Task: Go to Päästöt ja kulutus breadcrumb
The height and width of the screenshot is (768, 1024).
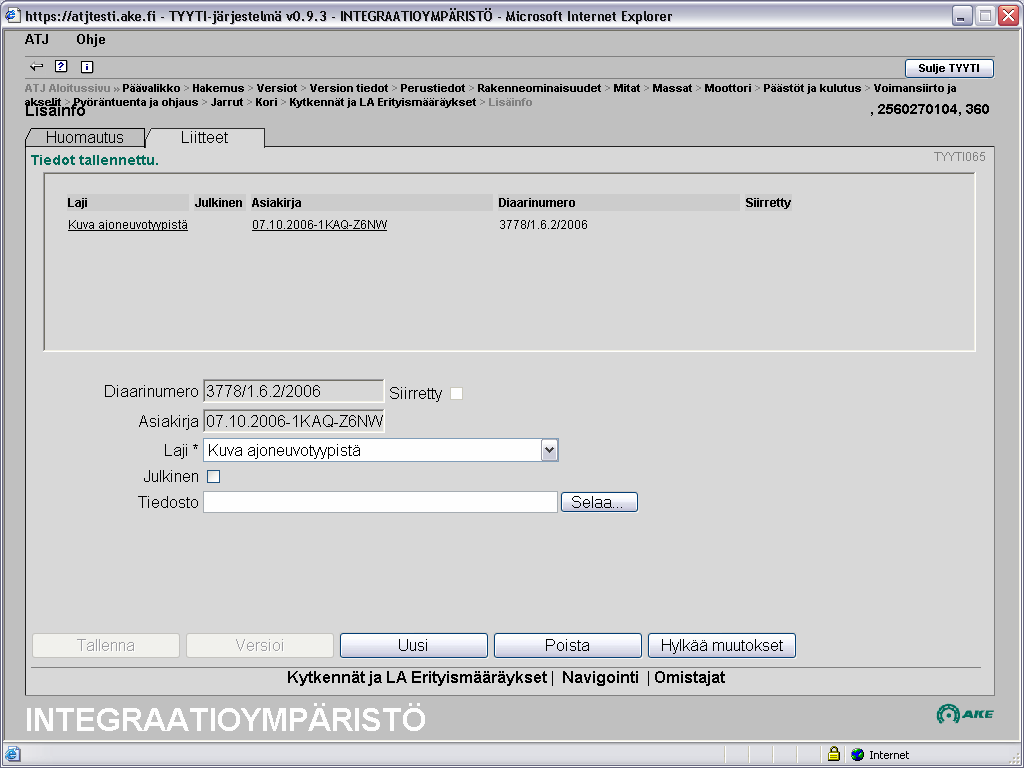Action: 812,88
